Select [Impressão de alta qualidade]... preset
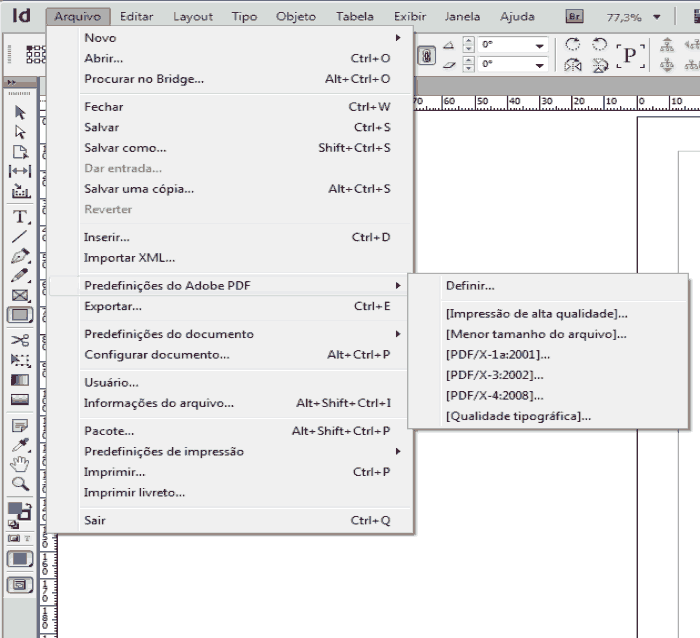This screenshot has height=638, width=700. tap(548, 314)
